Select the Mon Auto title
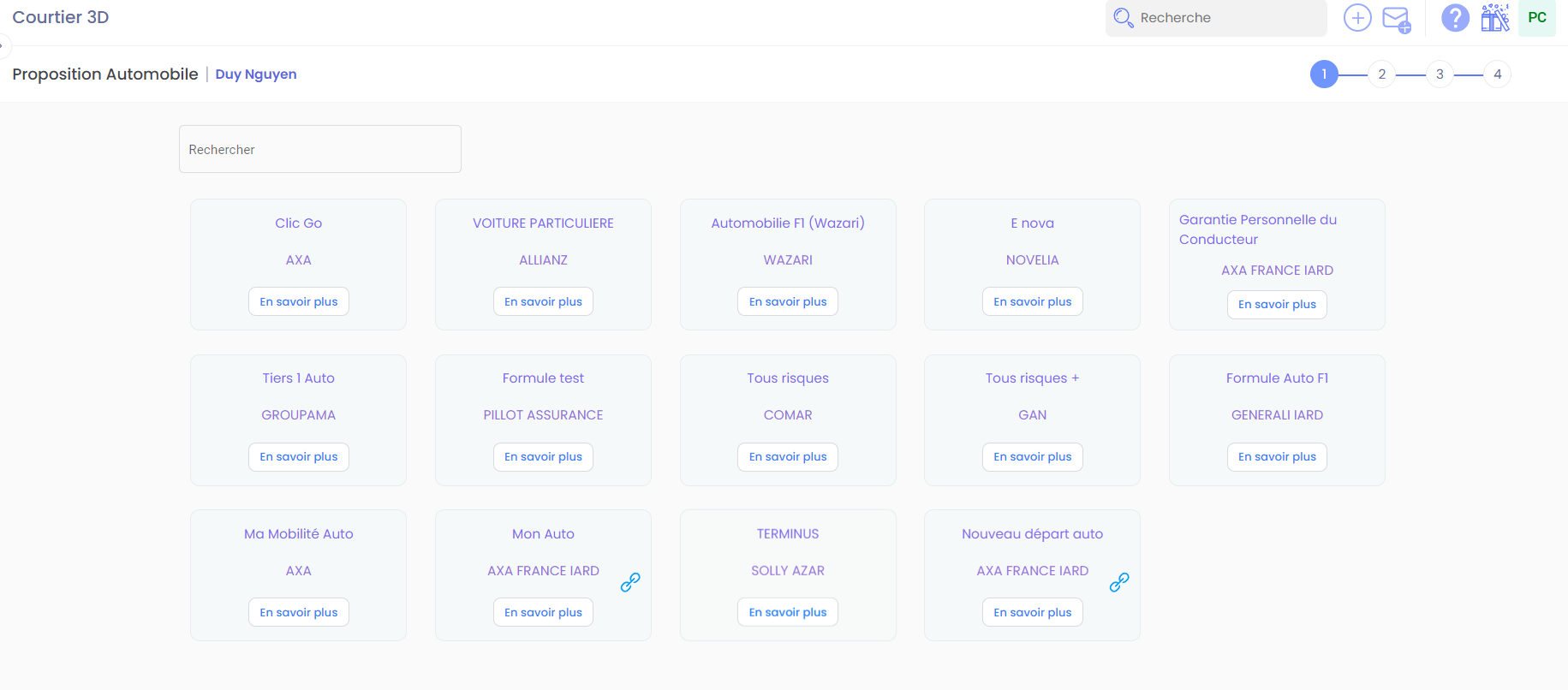This screenshot has width=1568, height=690. [543, 534]
